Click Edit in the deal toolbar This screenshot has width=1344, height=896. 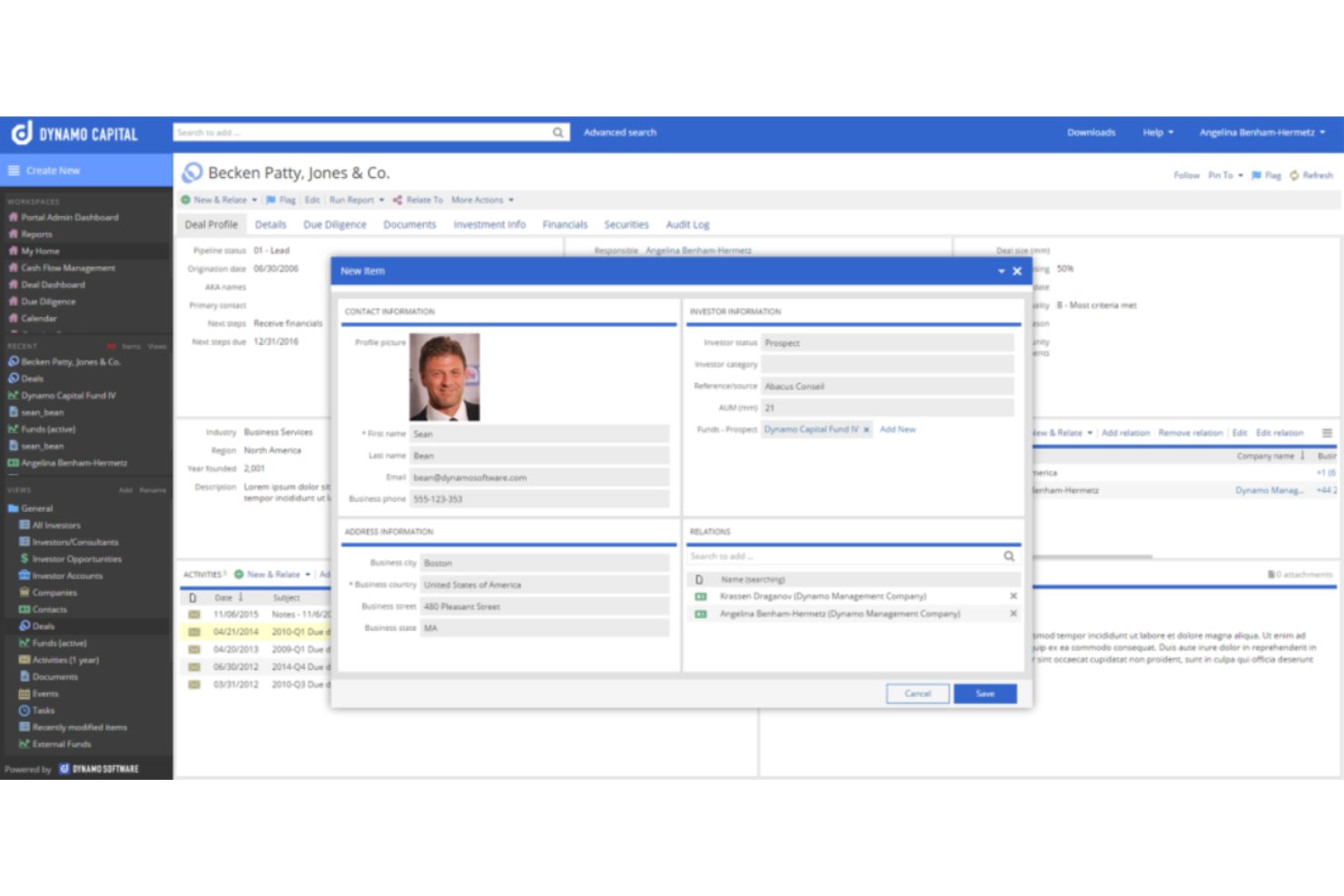point(312,200)
